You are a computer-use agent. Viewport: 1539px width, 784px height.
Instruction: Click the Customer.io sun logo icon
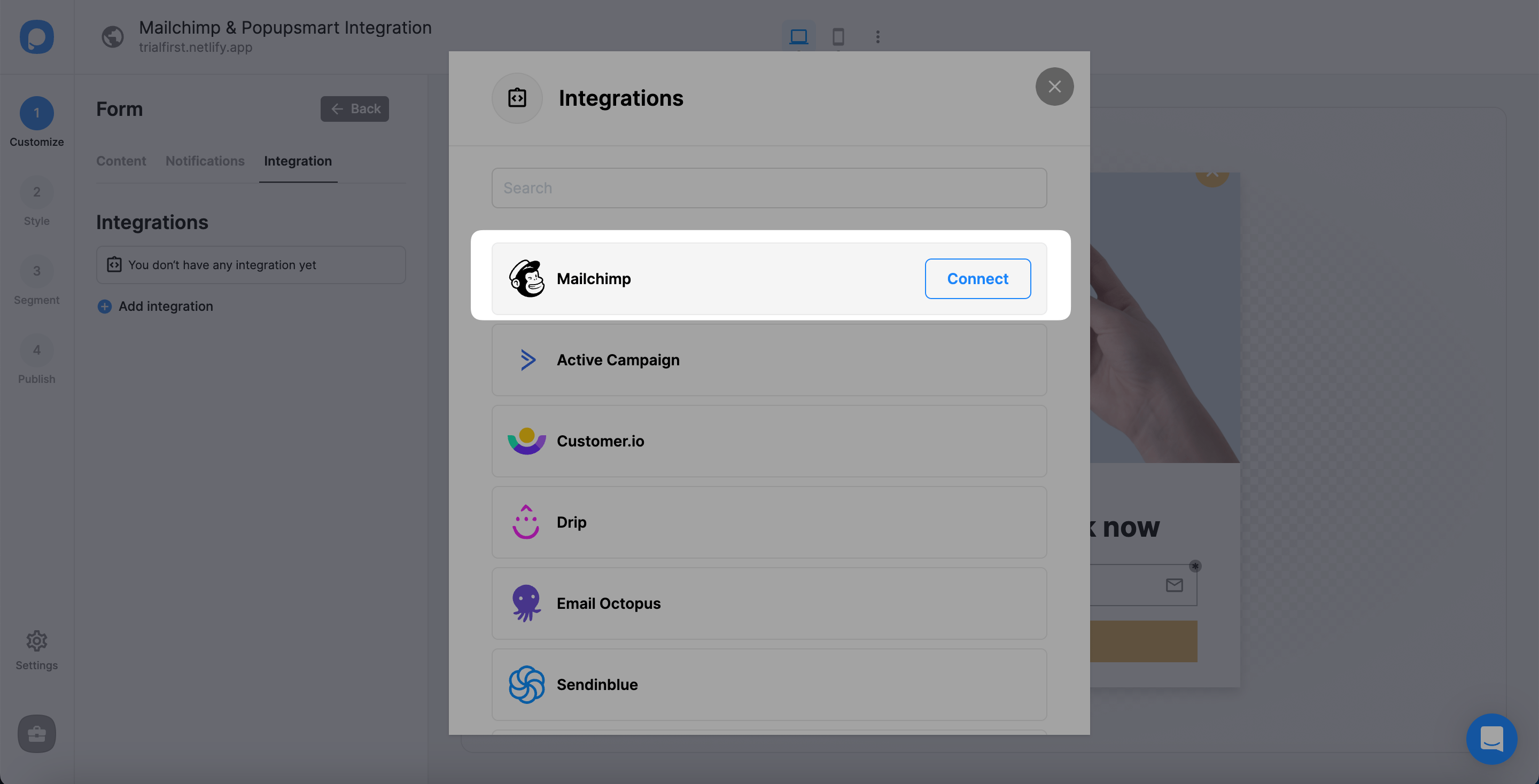pos(527,440)
